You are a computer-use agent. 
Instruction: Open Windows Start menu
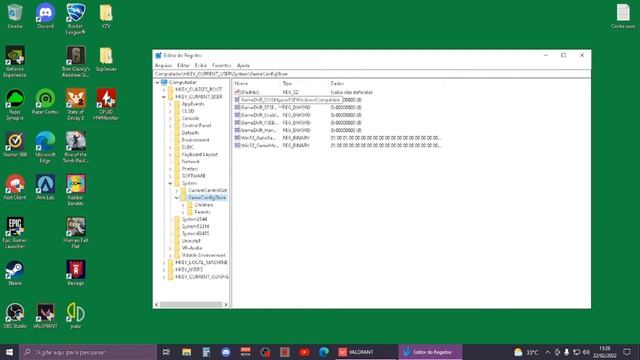point(9,352)
